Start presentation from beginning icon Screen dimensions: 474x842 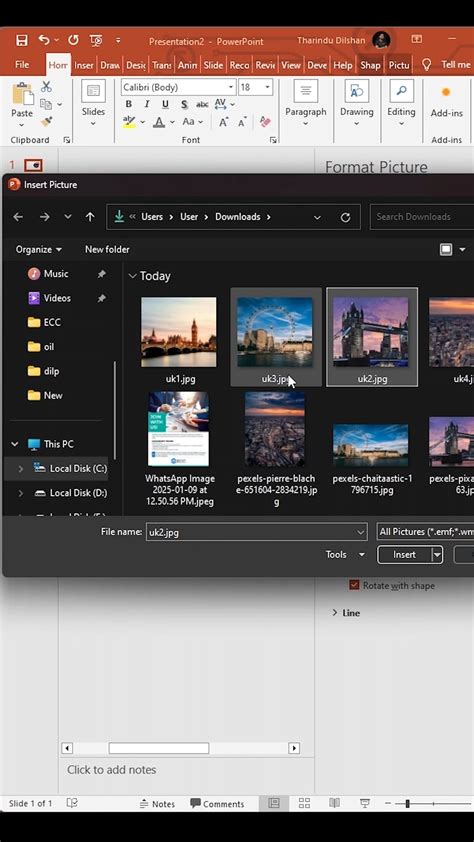click(x=96, y=40)
